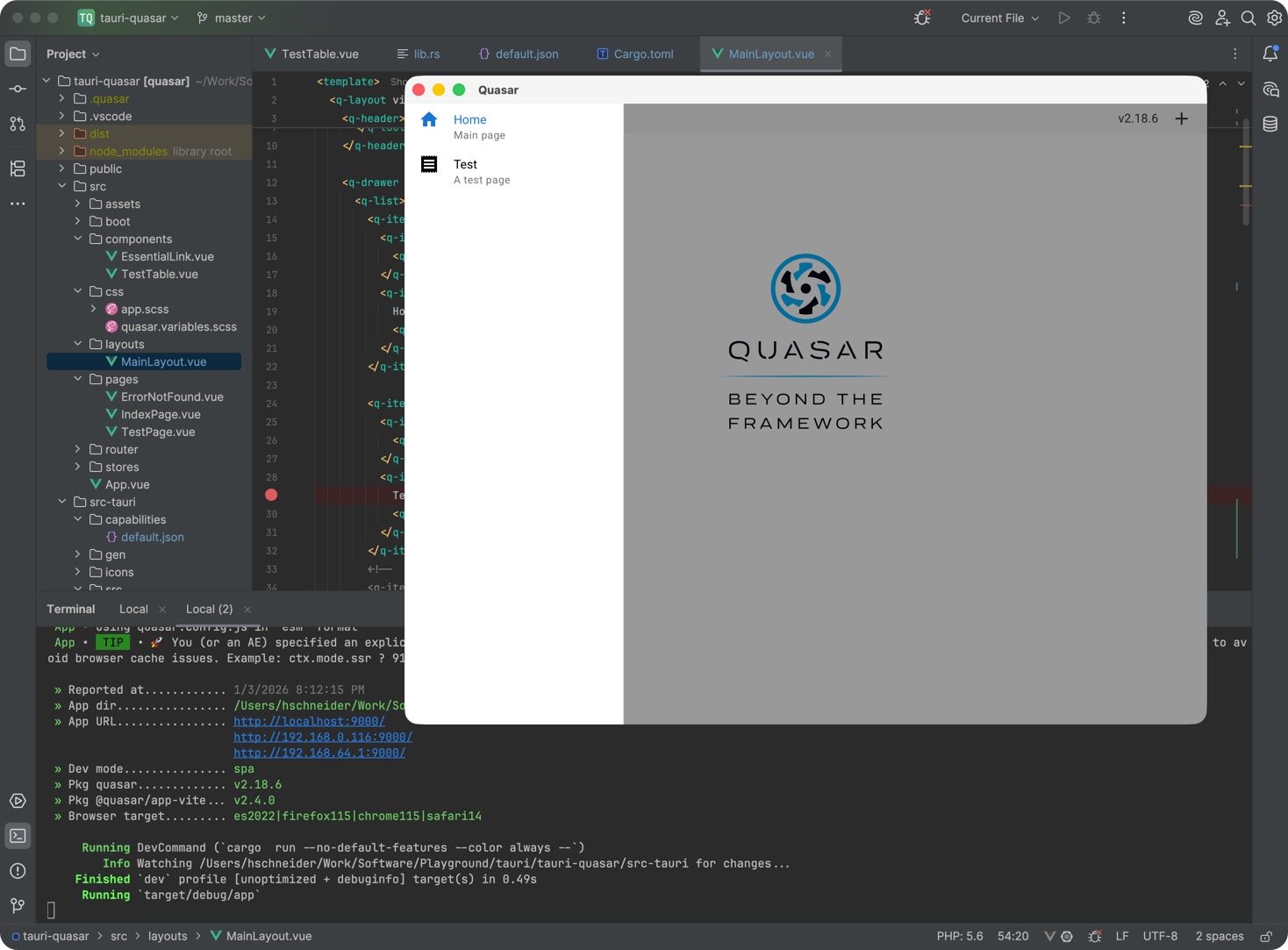Image resolution: width=1288 pixels, height=950 pixels.
Task: Click the Test page list icon in Quasar
Action: click(429, 164)
